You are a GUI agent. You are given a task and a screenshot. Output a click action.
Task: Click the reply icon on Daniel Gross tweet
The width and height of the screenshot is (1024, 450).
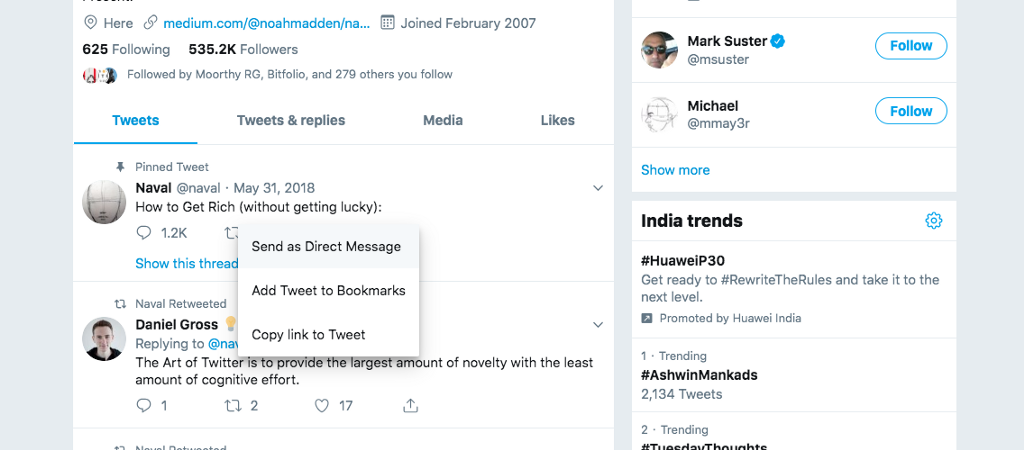pyautogui.click(x=144, y=406)
